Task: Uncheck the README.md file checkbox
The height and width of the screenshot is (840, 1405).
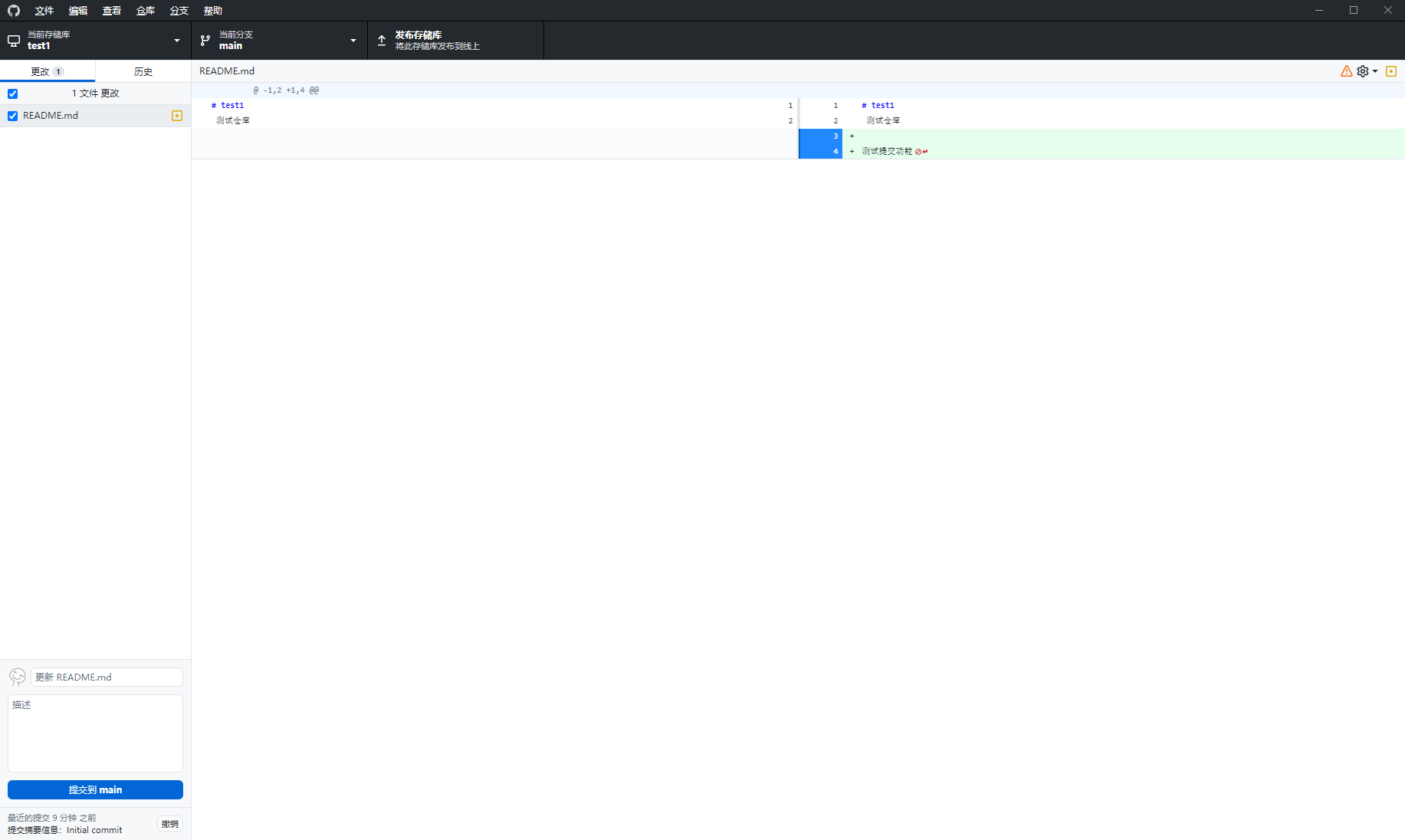Action: (12, 116)
